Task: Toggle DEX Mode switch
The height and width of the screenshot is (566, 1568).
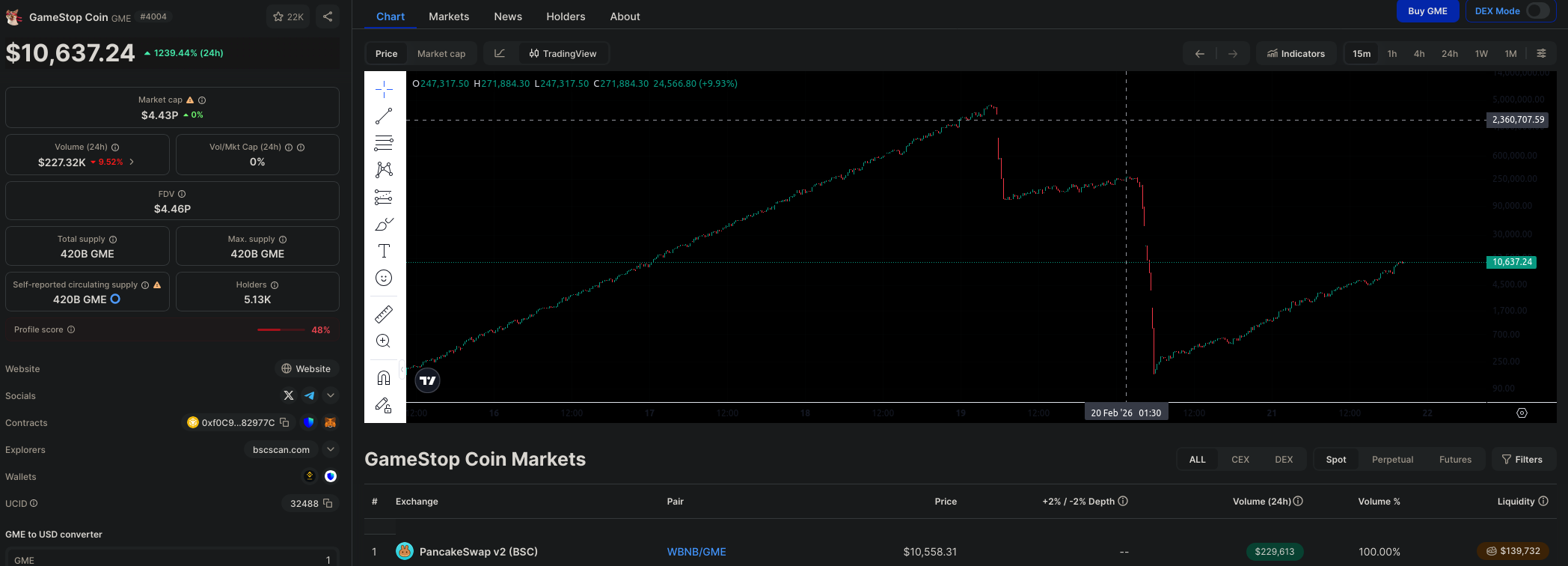Action: [1538, 10]
